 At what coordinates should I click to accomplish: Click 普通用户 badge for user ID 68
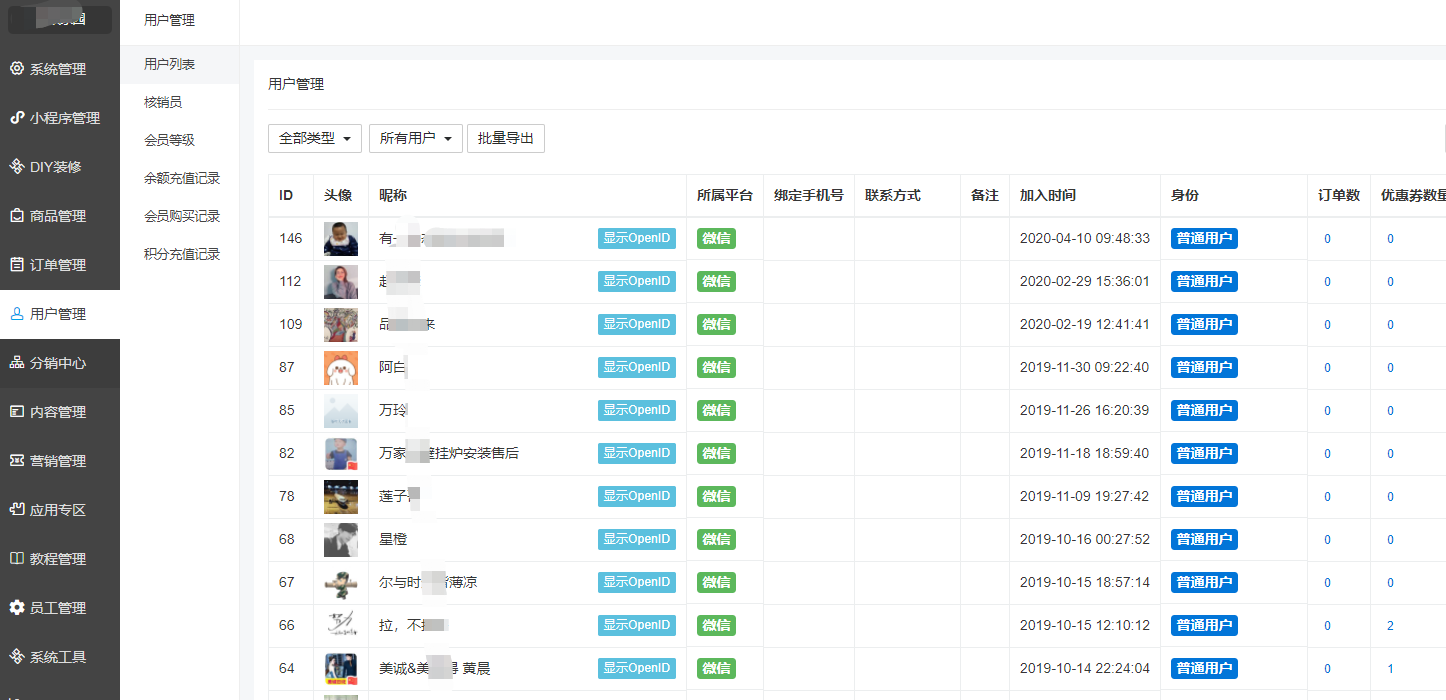click(x=1204, y=540)
